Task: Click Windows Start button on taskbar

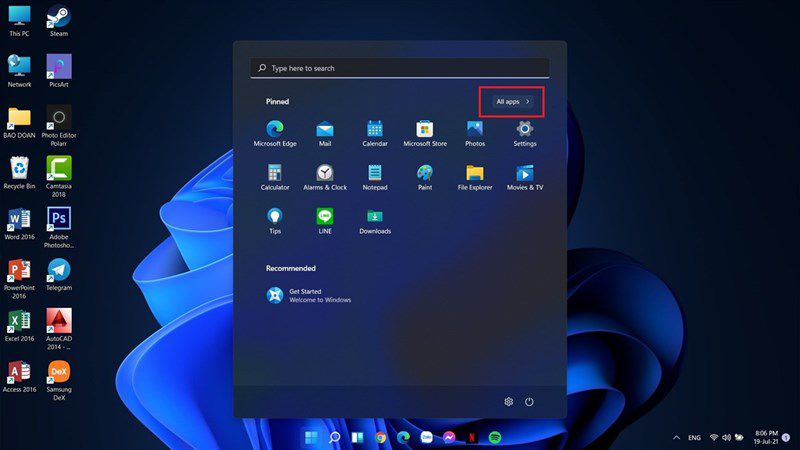Action: point(311,437)
